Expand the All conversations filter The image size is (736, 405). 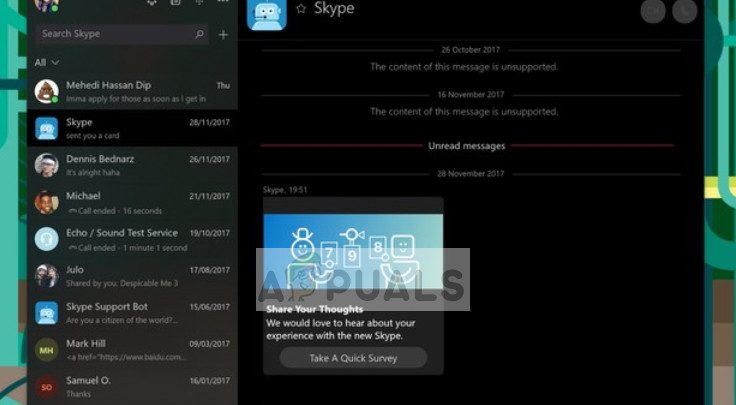(x=46, y=62)
